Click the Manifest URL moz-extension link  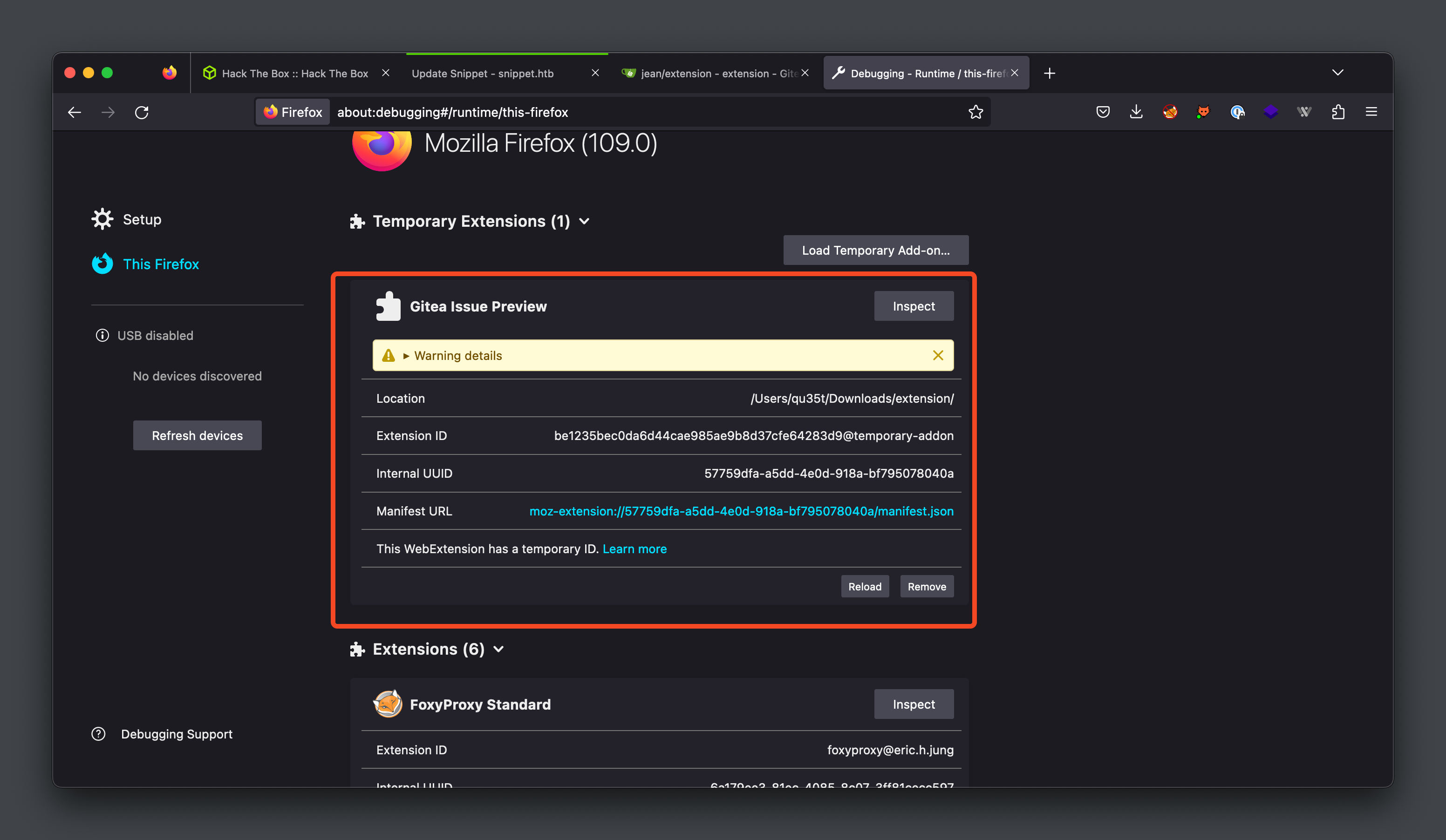click(741, 511)
